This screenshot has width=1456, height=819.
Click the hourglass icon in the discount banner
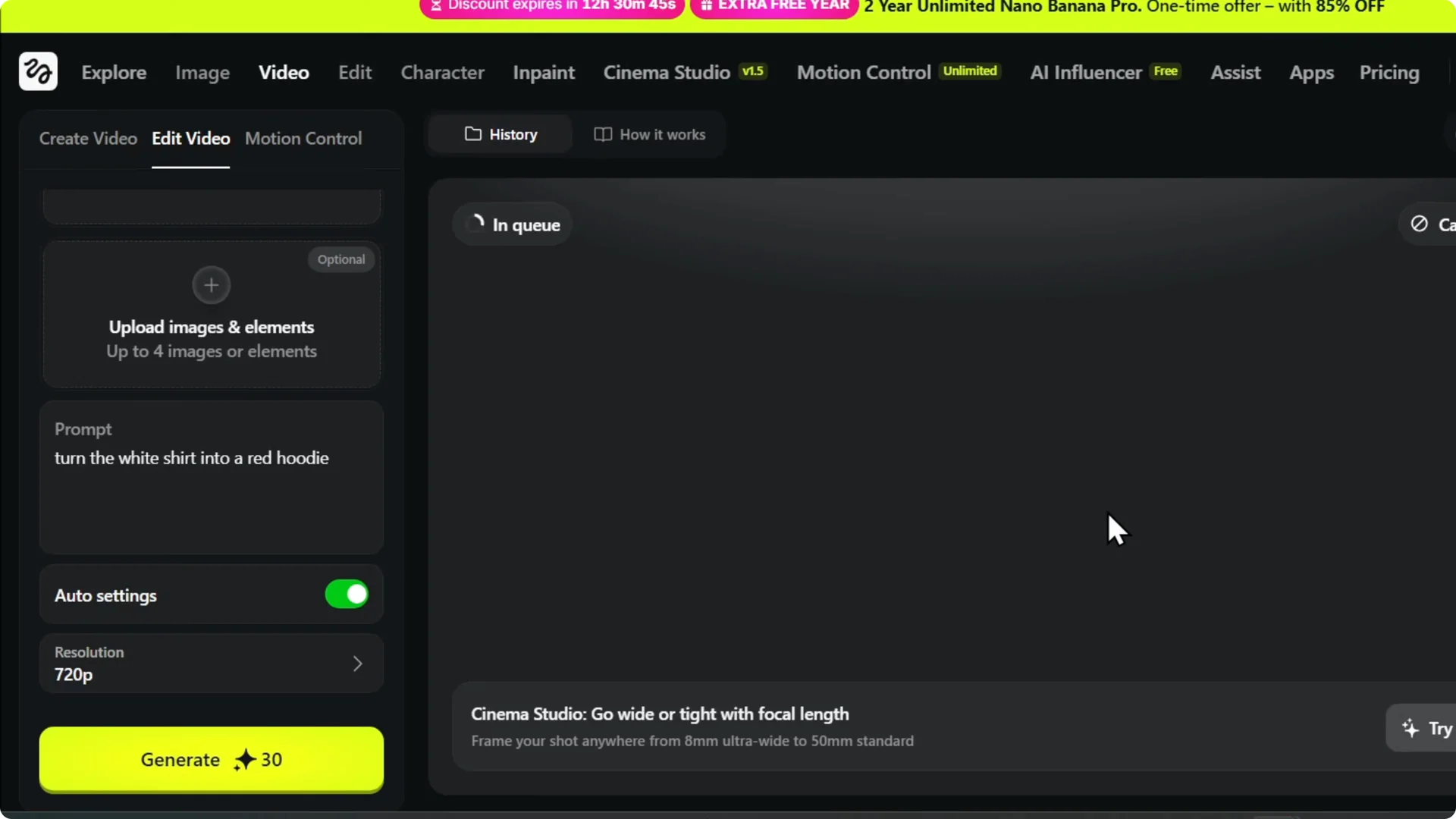(436, 5)
